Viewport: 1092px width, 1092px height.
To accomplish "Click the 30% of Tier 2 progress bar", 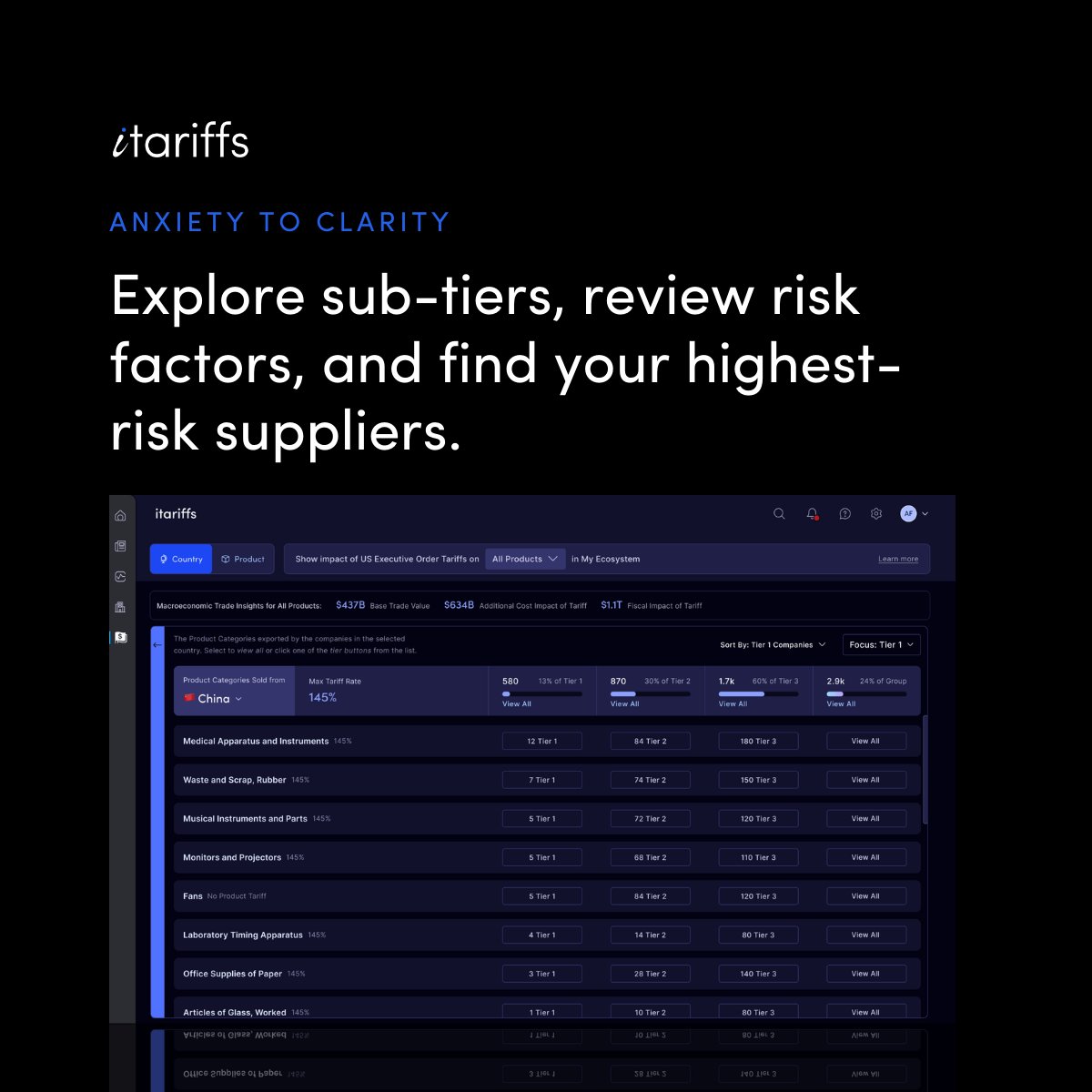I will click(650, 693).
